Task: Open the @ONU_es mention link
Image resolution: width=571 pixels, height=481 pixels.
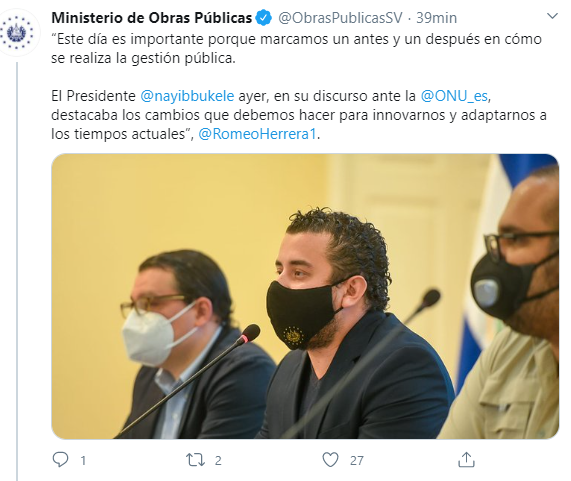Action: (454, 96)
